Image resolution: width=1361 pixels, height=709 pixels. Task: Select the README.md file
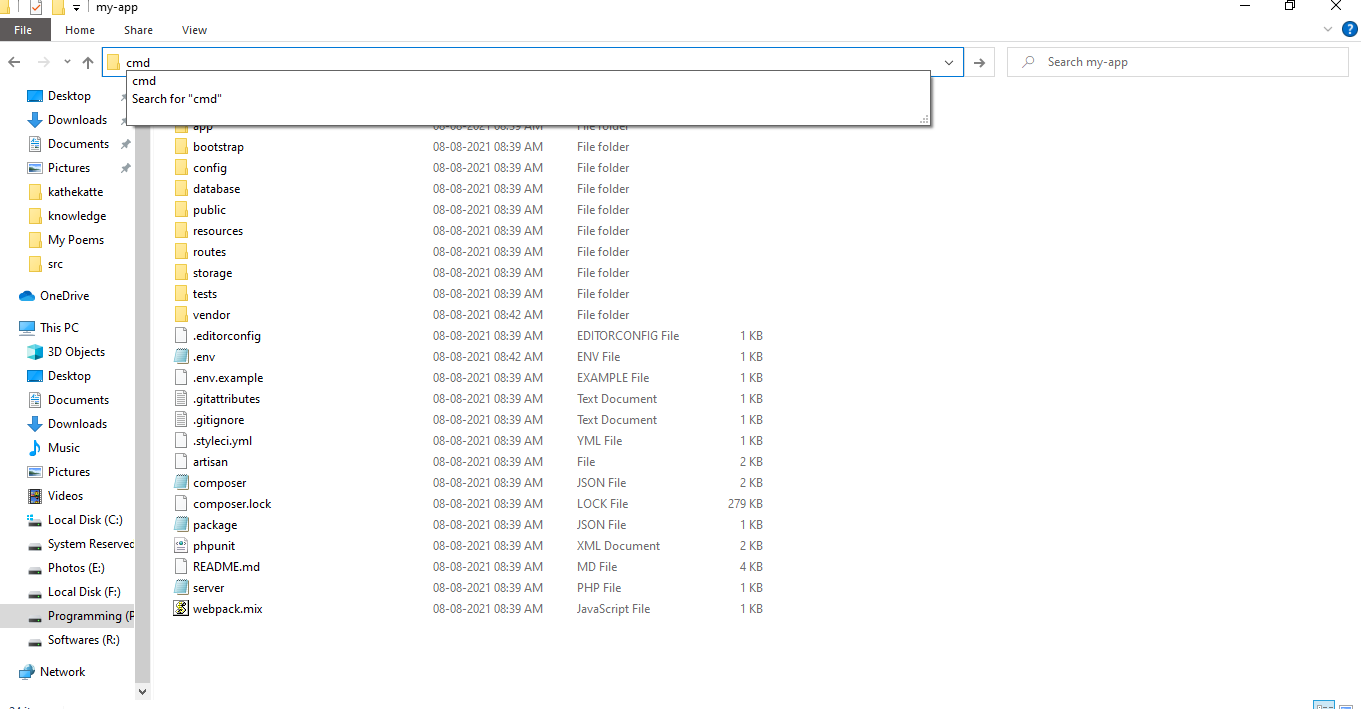(226, 567)
